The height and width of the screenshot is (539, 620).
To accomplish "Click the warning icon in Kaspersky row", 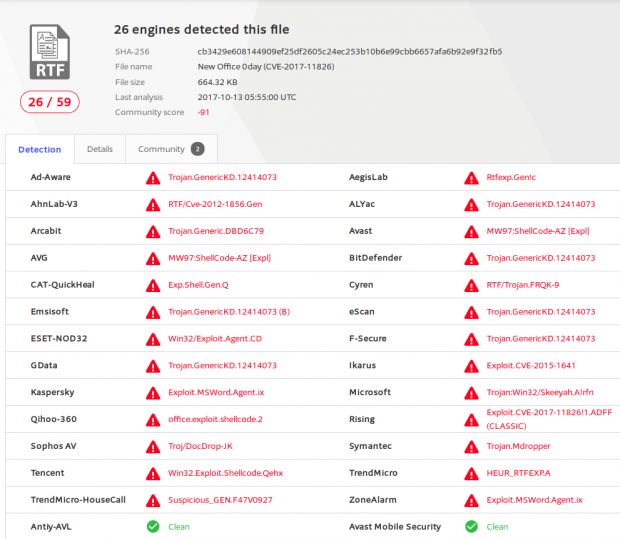I will click(153, 393).
